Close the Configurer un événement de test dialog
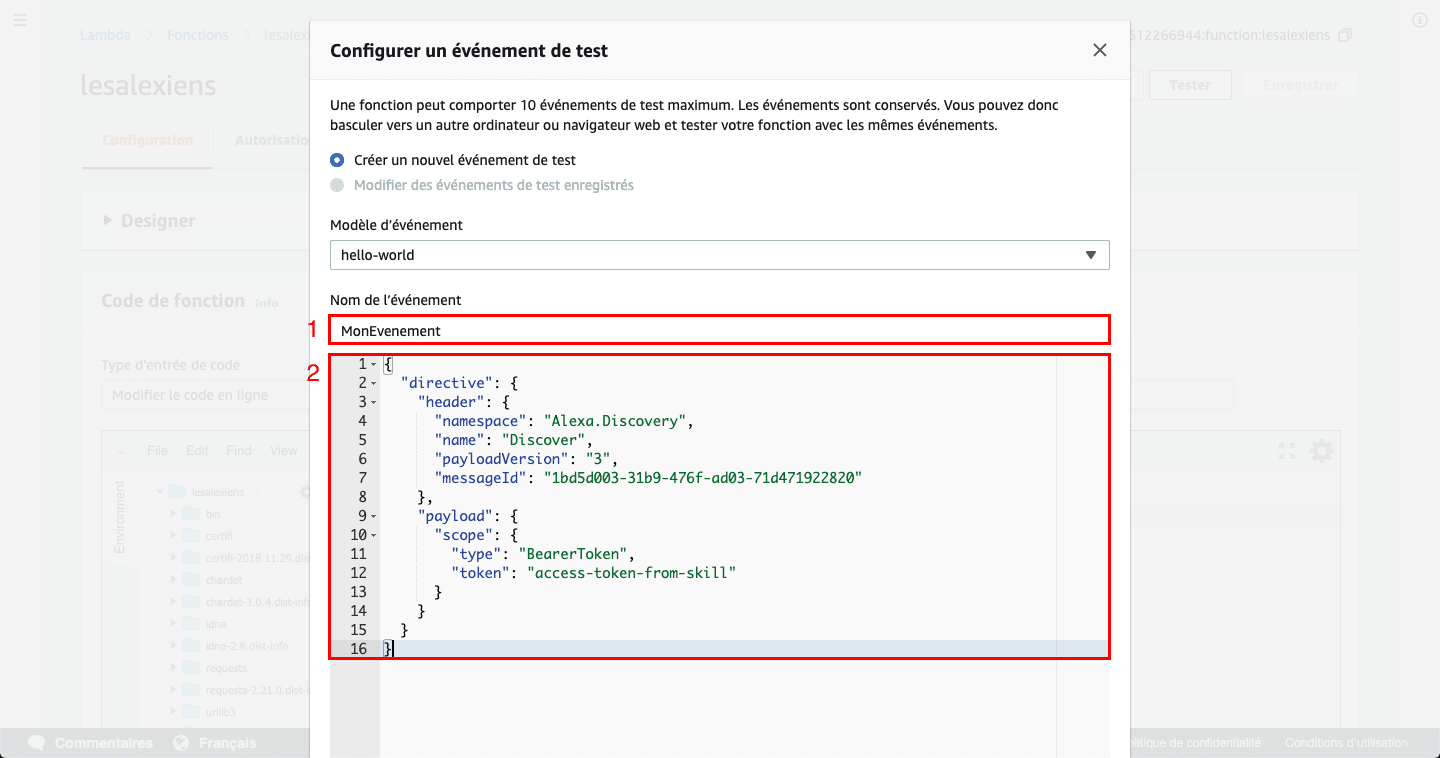The height and width of the screenshot is (758, 1440). coord(1100,50)
